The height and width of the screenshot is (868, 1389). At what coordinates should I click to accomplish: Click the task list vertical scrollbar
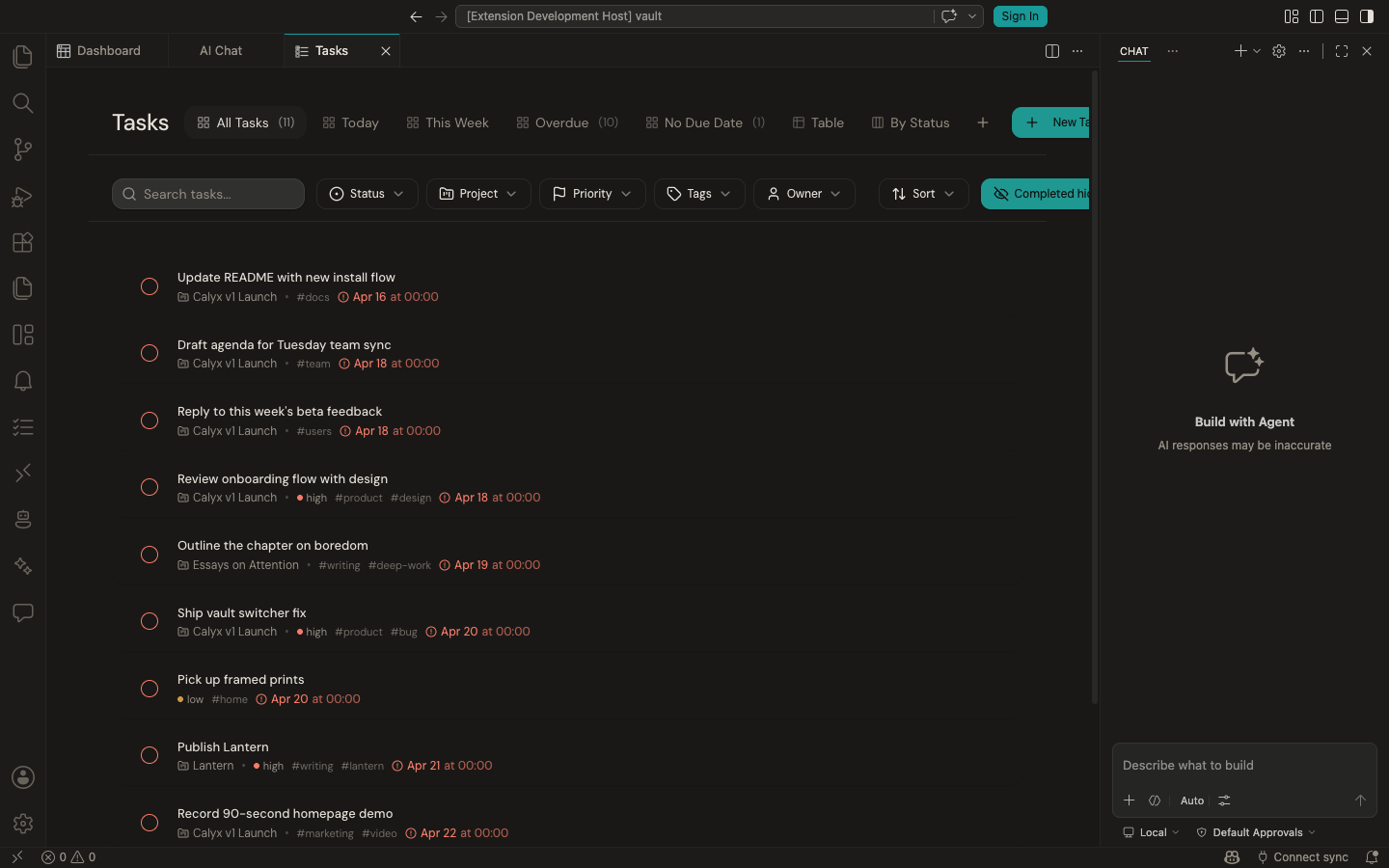pyautogui.click(x=1095, y=386)
